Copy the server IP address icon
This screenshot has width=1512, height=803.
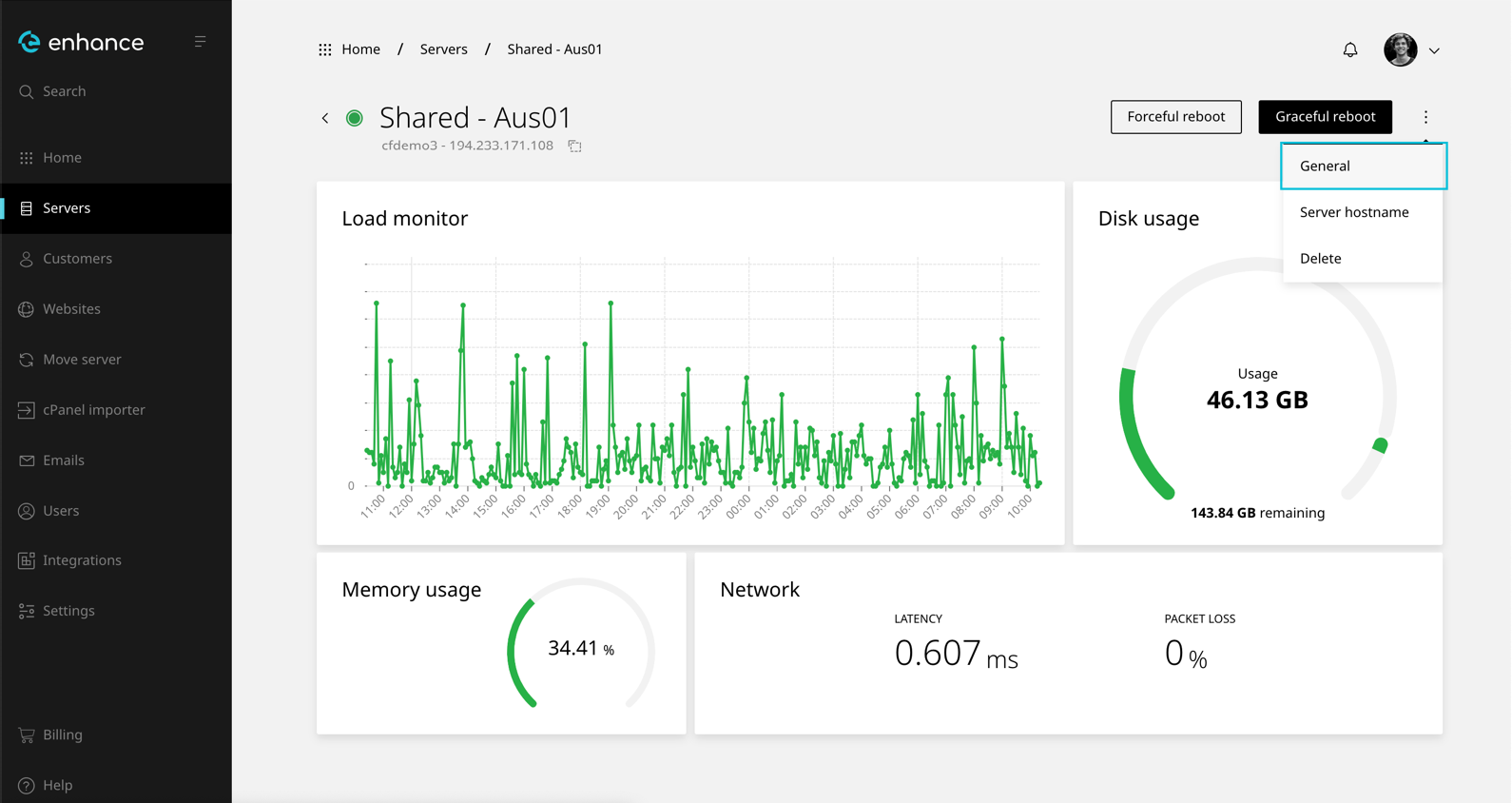[574, 147]
